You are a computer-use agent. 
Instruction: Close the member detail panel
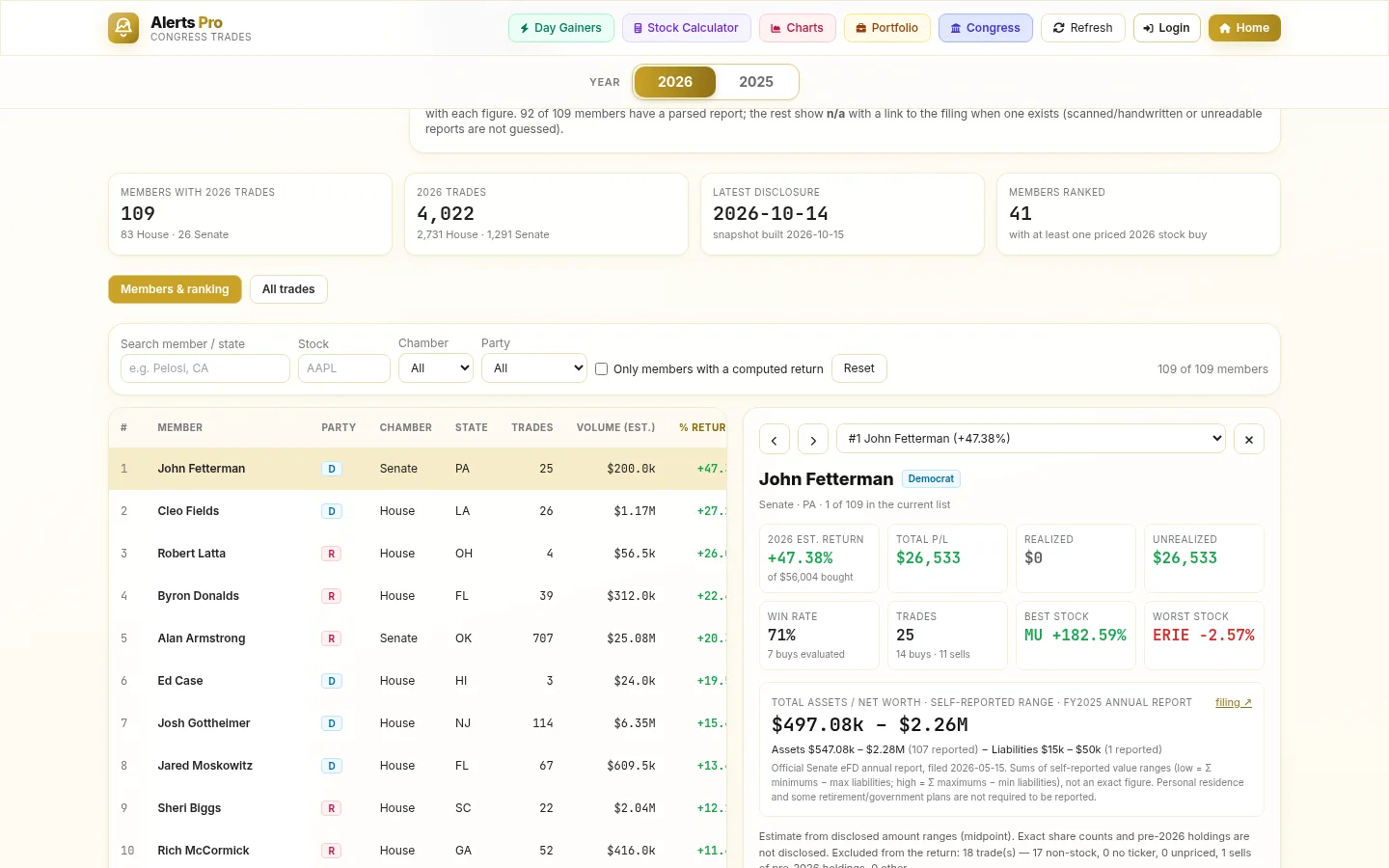(x=1249, y=439)
